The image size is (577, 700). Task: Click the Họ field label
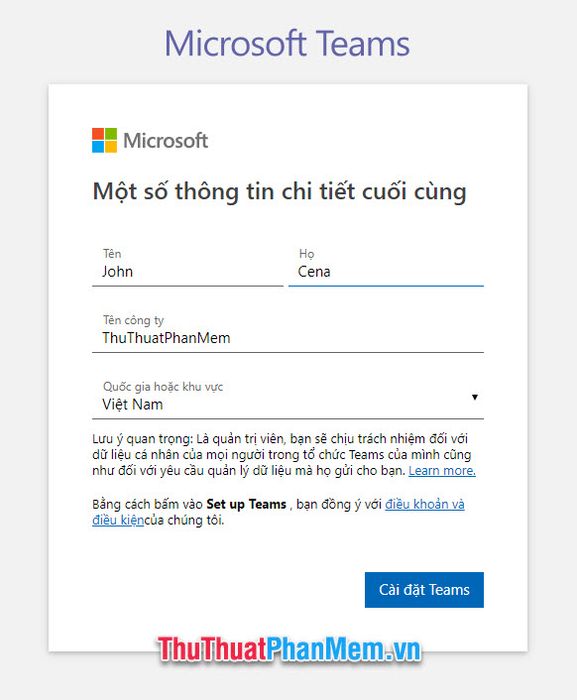306,254
